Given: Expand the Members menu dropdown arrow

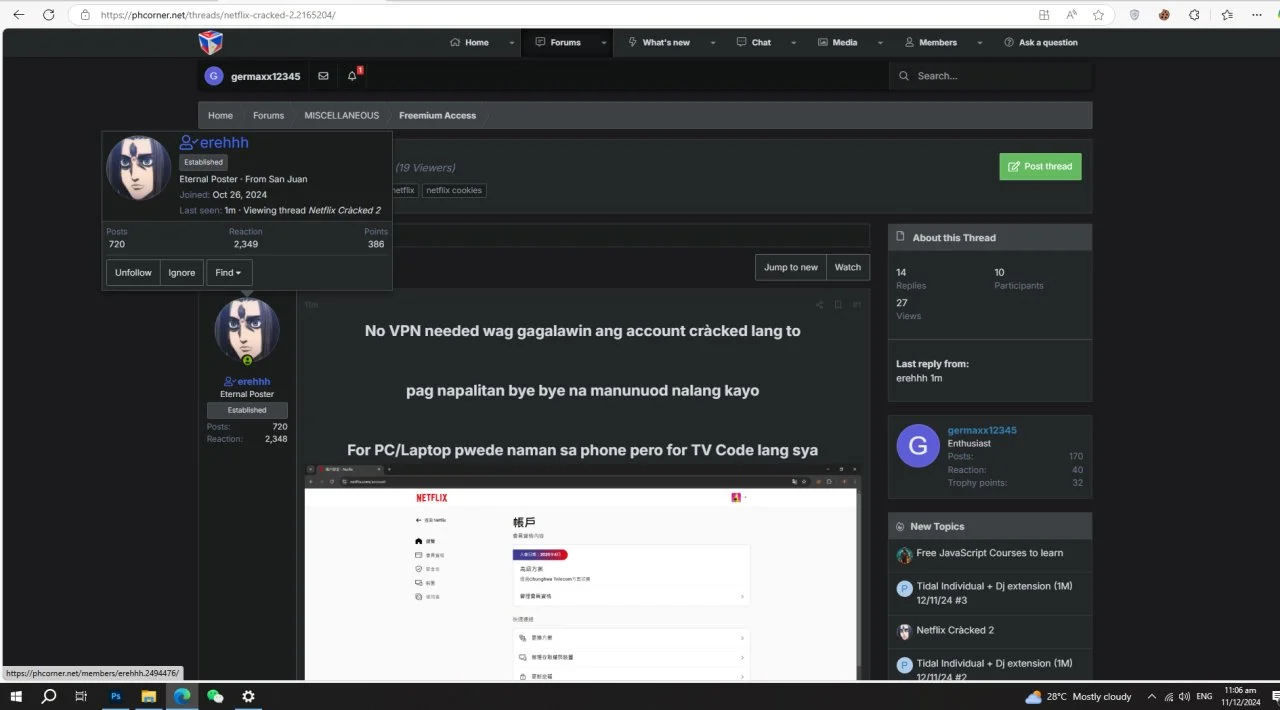Looking at the screenshot, I should click(x=980, y=43).
